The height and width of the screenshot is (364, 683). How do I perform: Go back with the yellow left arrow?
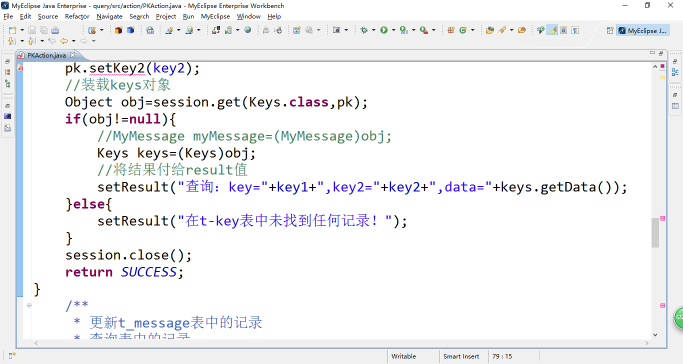point(64,41)
